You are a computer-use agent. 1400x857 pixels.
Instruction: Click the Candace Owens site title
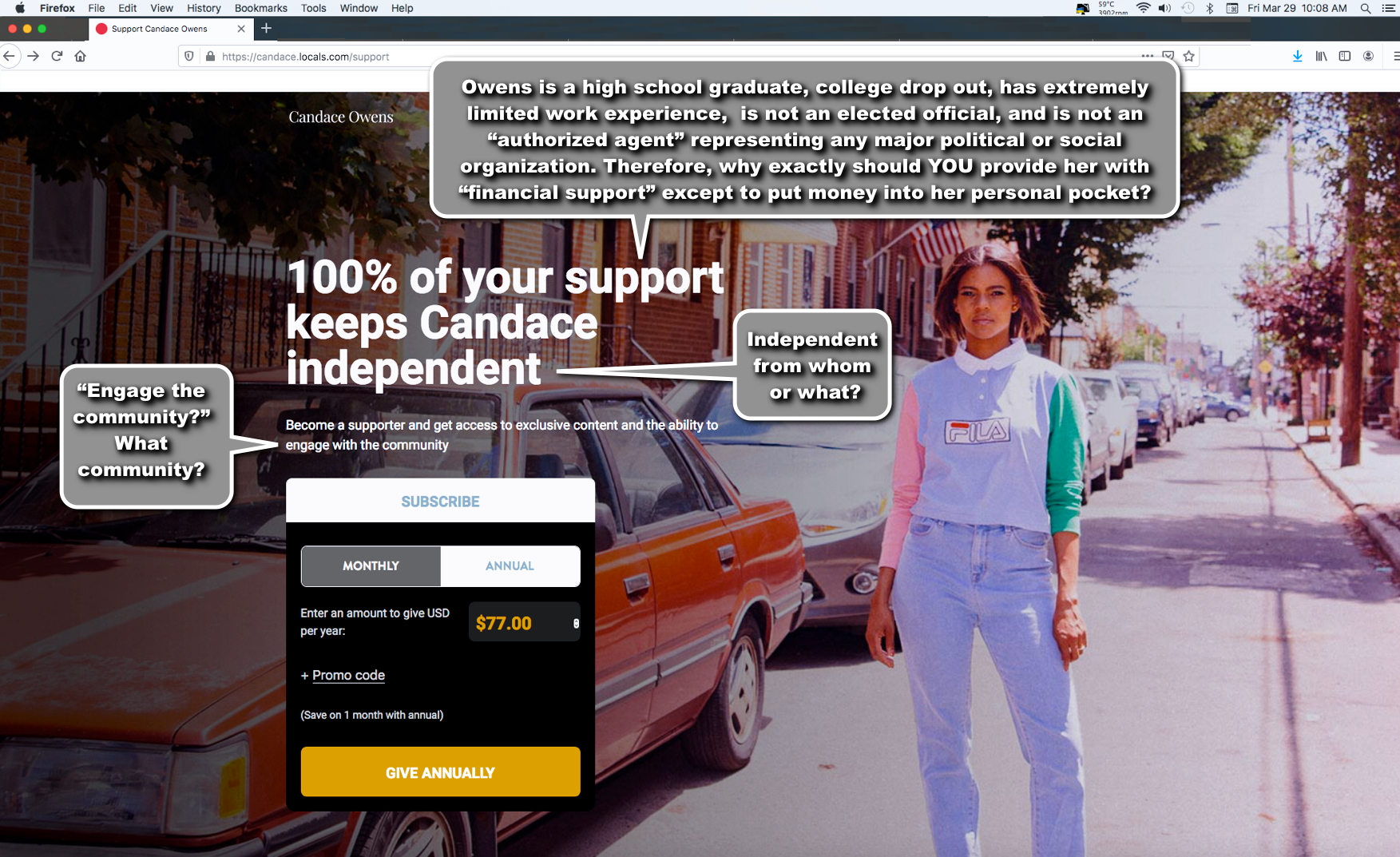341,117
